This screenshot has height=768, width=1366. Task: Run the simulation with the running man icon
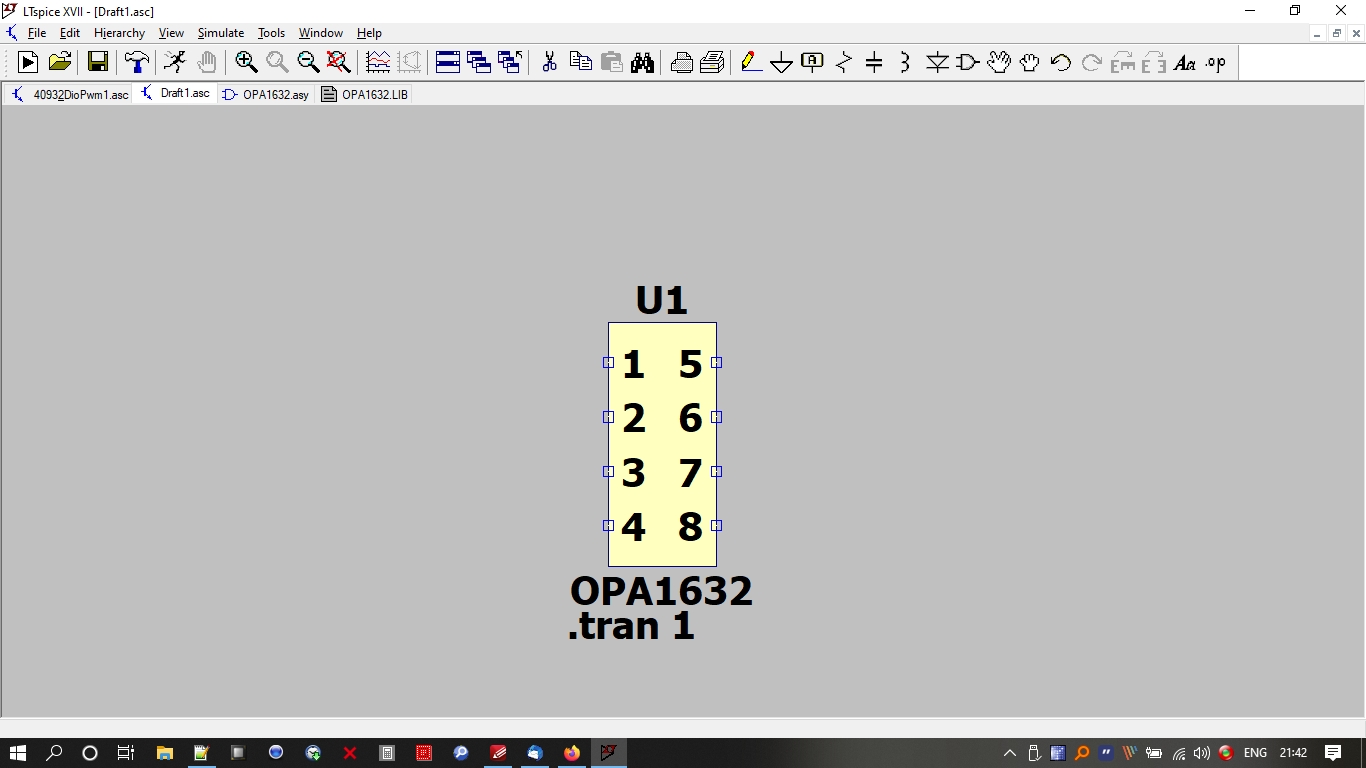(175, 63)
